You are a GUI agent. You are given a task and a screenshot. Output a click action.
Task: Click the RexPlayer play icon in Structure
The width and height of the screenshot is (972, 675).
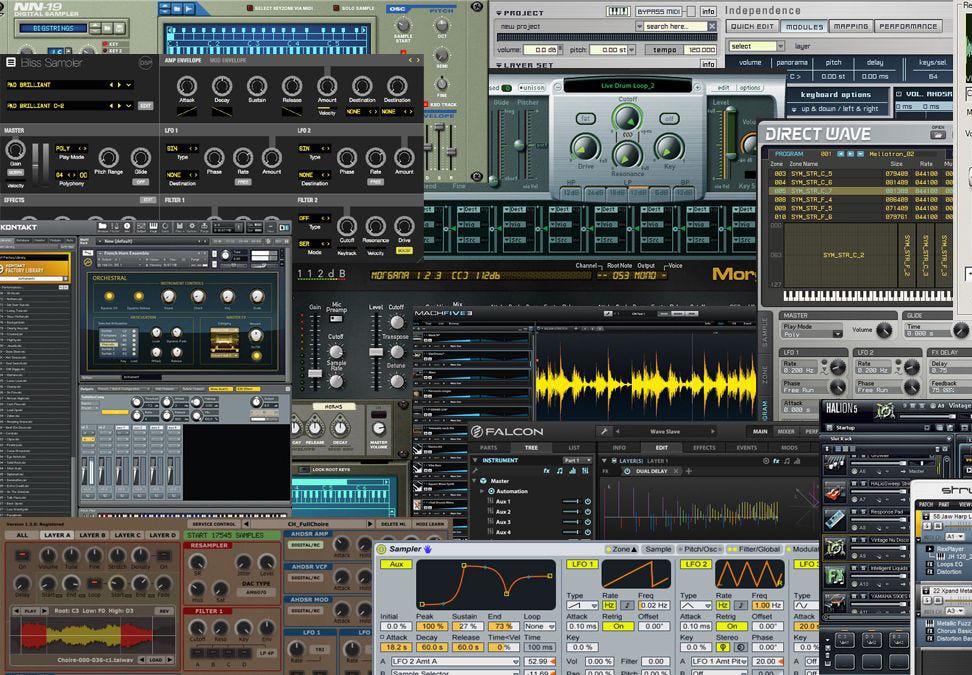click(x=930, y=549)
